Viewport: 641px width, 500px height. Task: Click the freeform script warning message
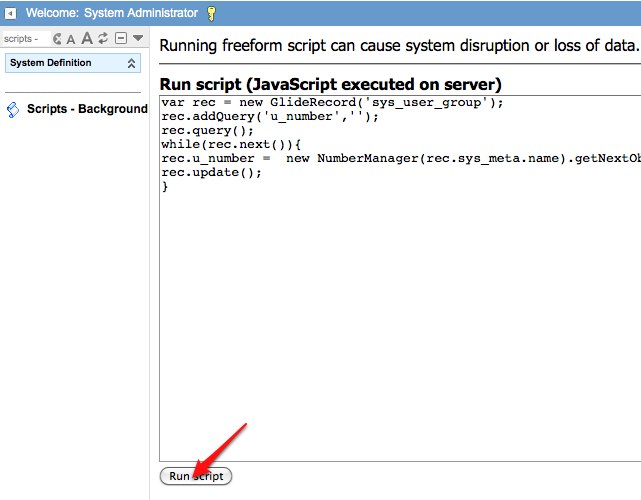[x=399, y=45]
